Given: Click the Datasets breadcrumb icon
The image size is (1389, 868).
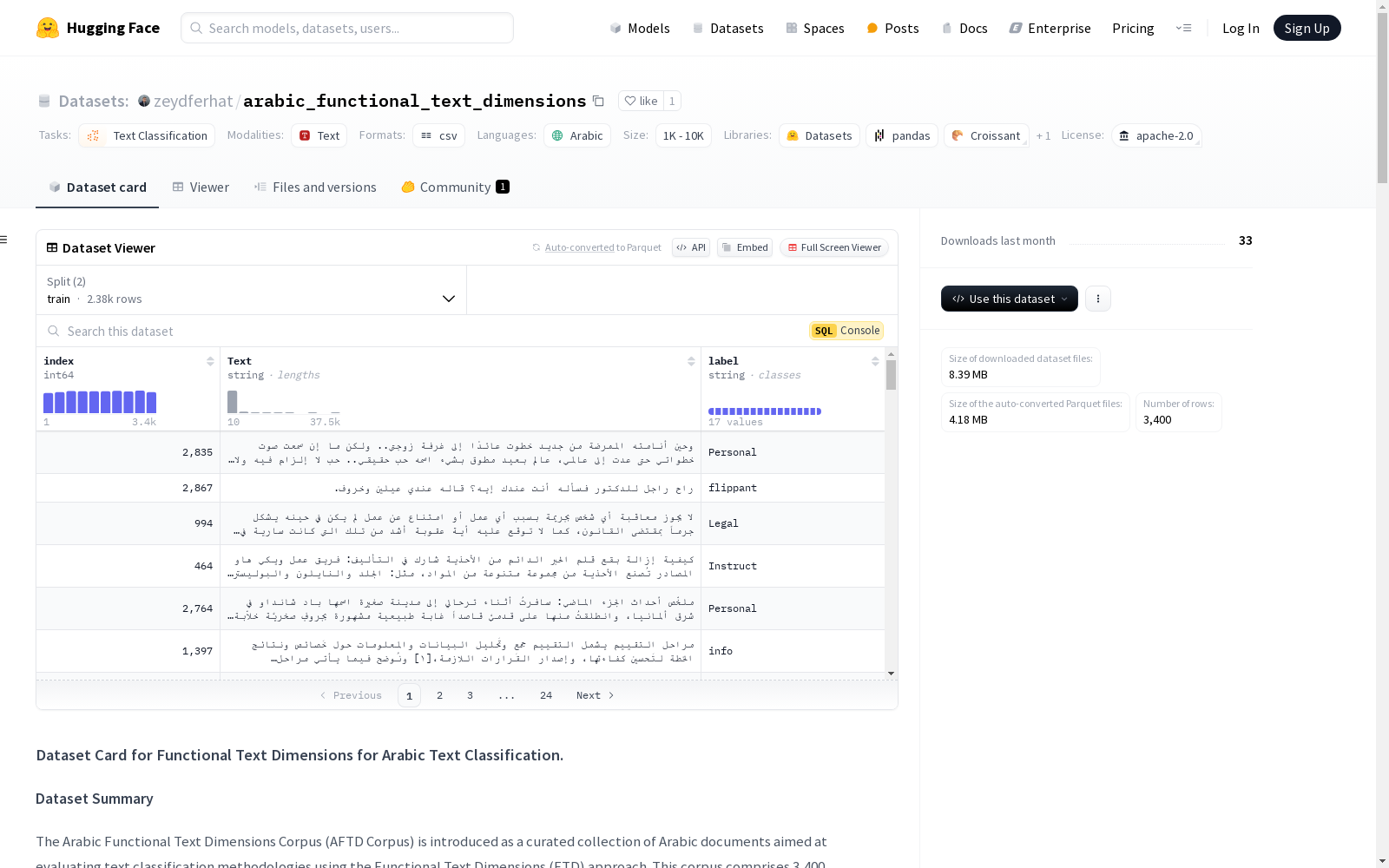Looking at the screenshot, I should point(44,101).
